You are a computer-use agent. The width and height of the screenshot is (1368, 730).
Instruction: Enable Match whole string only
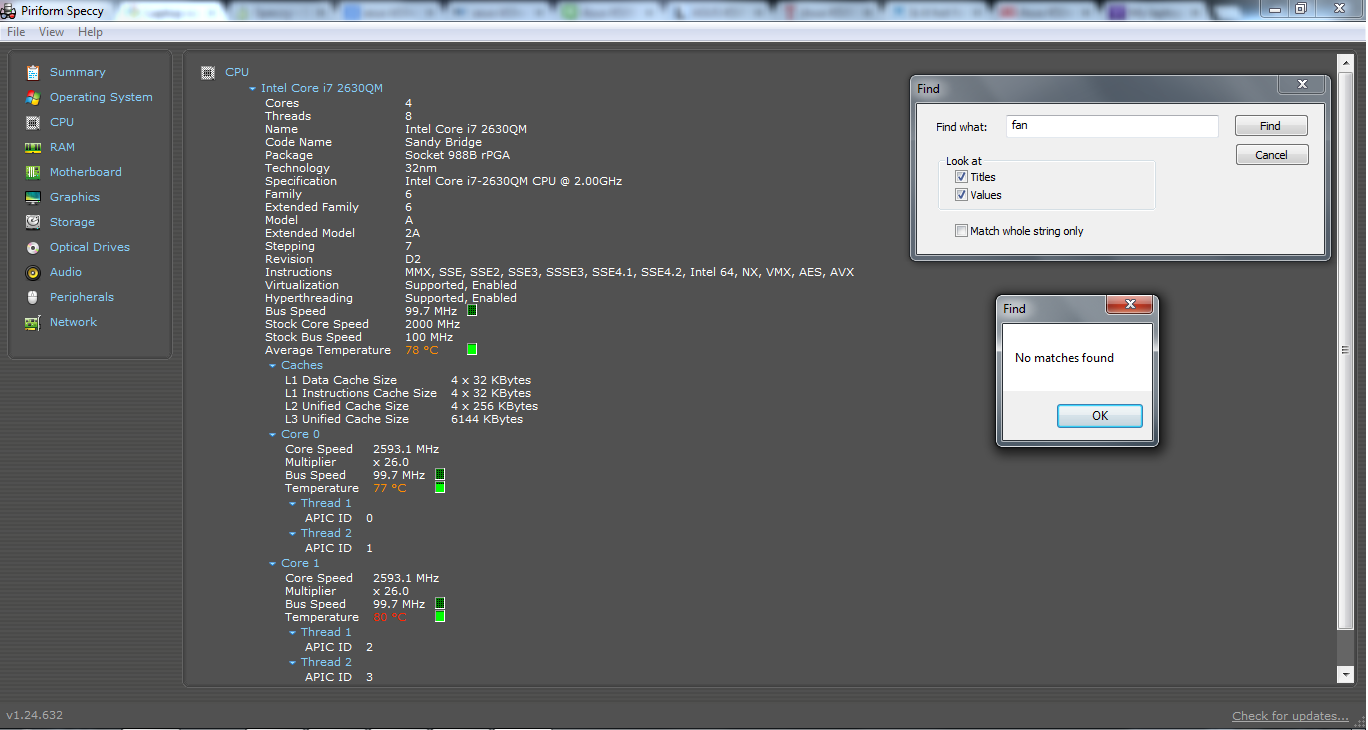961,231
